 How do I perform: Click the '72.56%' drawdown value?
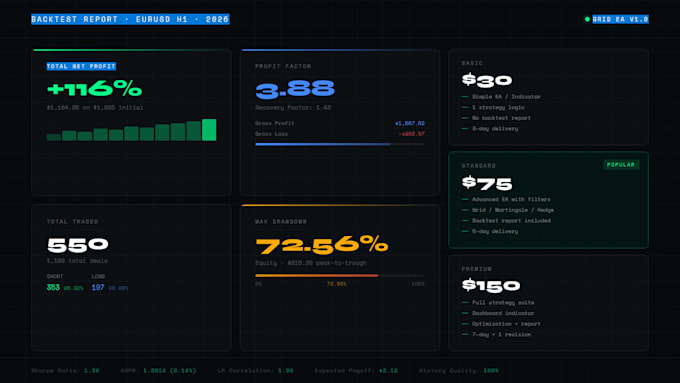pyautogui.click(x=321, y=245)
